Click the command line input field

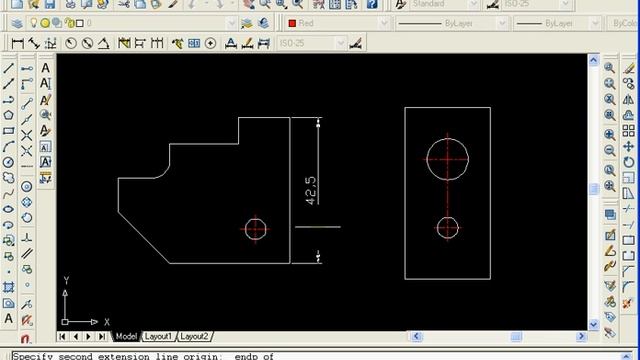(317, 356)
